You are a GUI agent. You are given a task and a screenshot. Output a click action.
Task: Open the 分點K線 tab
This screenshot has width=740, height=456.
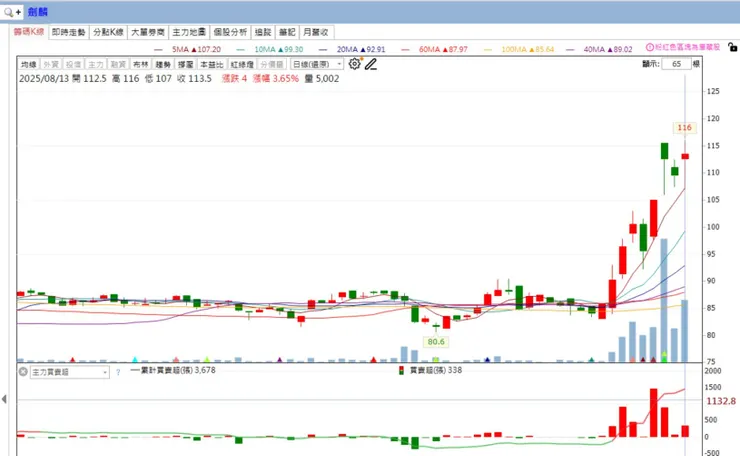(108, 32)
